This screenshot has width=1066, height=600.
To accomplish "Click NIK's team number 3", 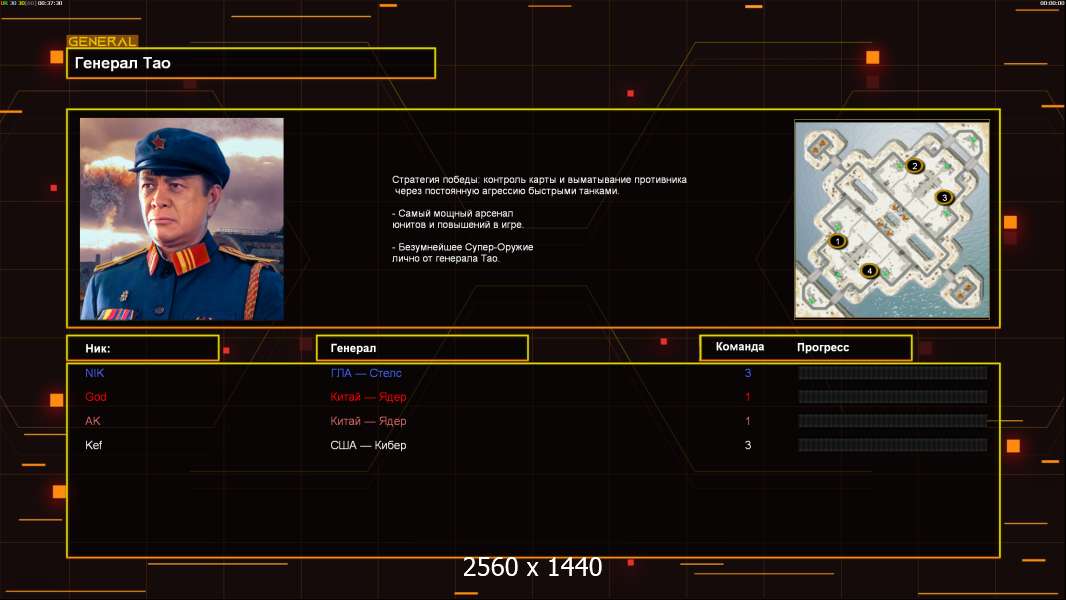I will 748,373.
